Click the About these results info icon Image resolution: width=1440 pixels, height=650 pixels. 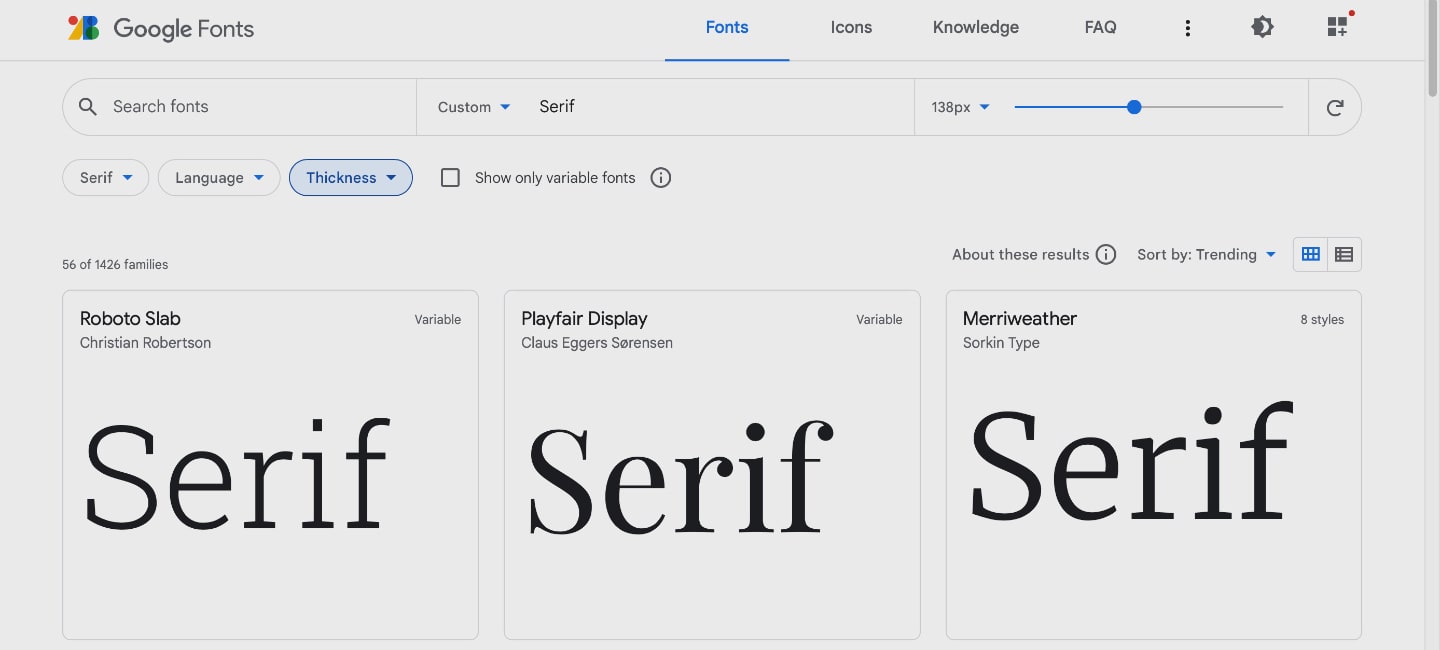[x=1105, y=254]
